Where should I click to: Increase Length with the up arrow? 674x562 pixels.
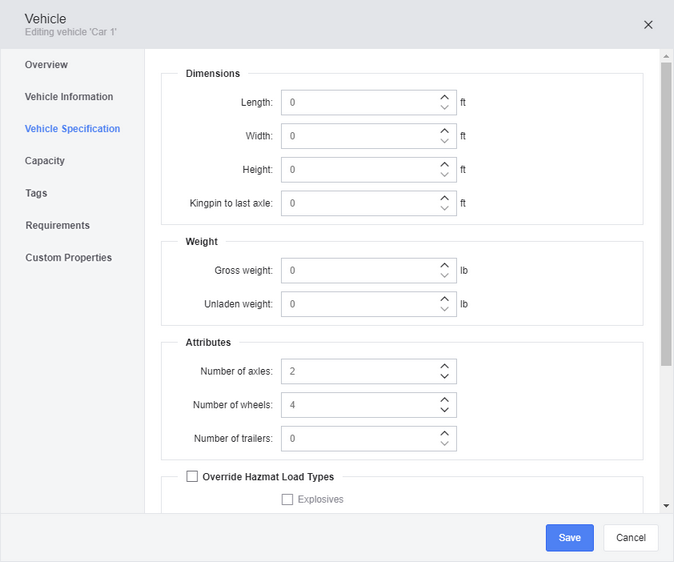click(444, 98)
